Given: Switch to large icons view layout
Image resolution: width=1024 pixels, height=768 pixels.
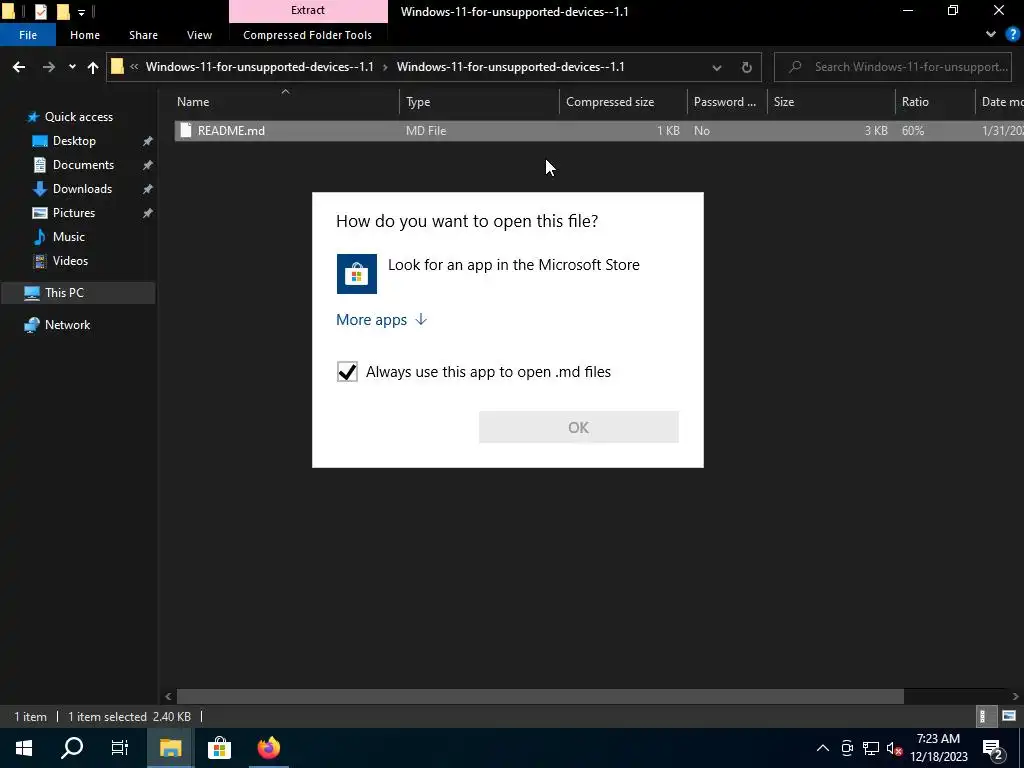Looking at the screenshot, I should [1009, 716].
